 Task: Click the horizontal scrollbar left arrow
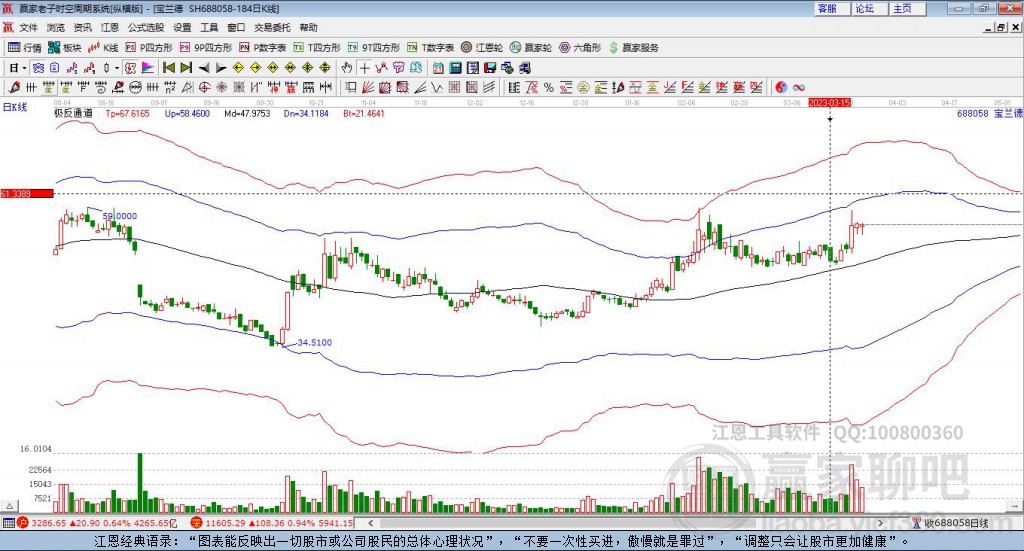click(371, 523)
